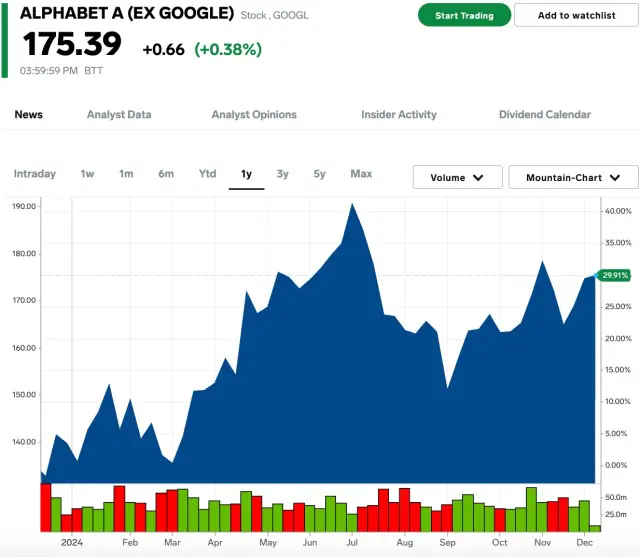Click Add to watchlist button
Image resolution: width=640 pixels, height=557 pixels.
(576, 15)
